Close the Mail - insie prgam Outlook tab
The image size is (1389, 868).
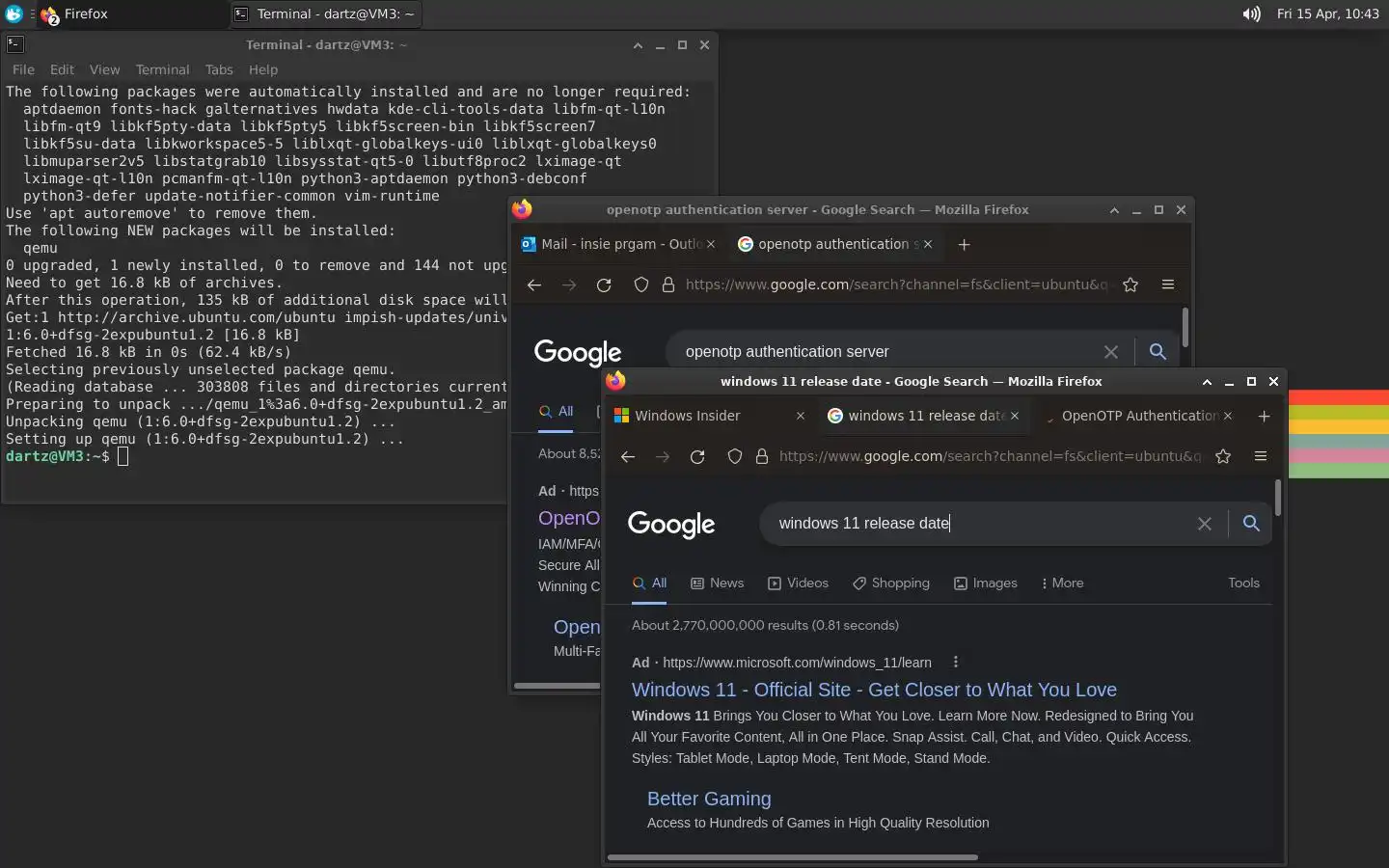coord(711,244)
